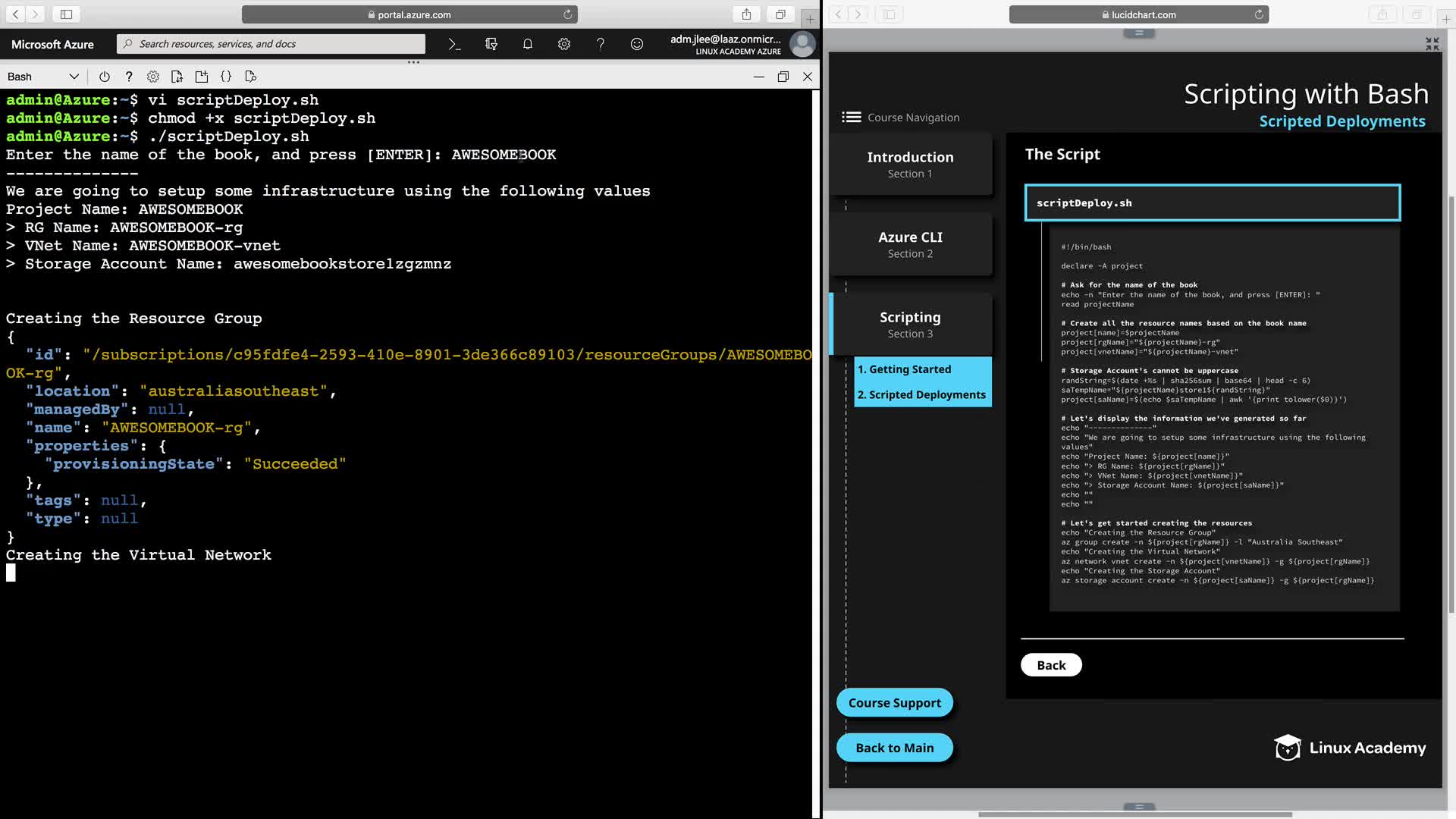Open the editor curly braces icon
The image size is (1456, 819).
click(x=226, y=77)
